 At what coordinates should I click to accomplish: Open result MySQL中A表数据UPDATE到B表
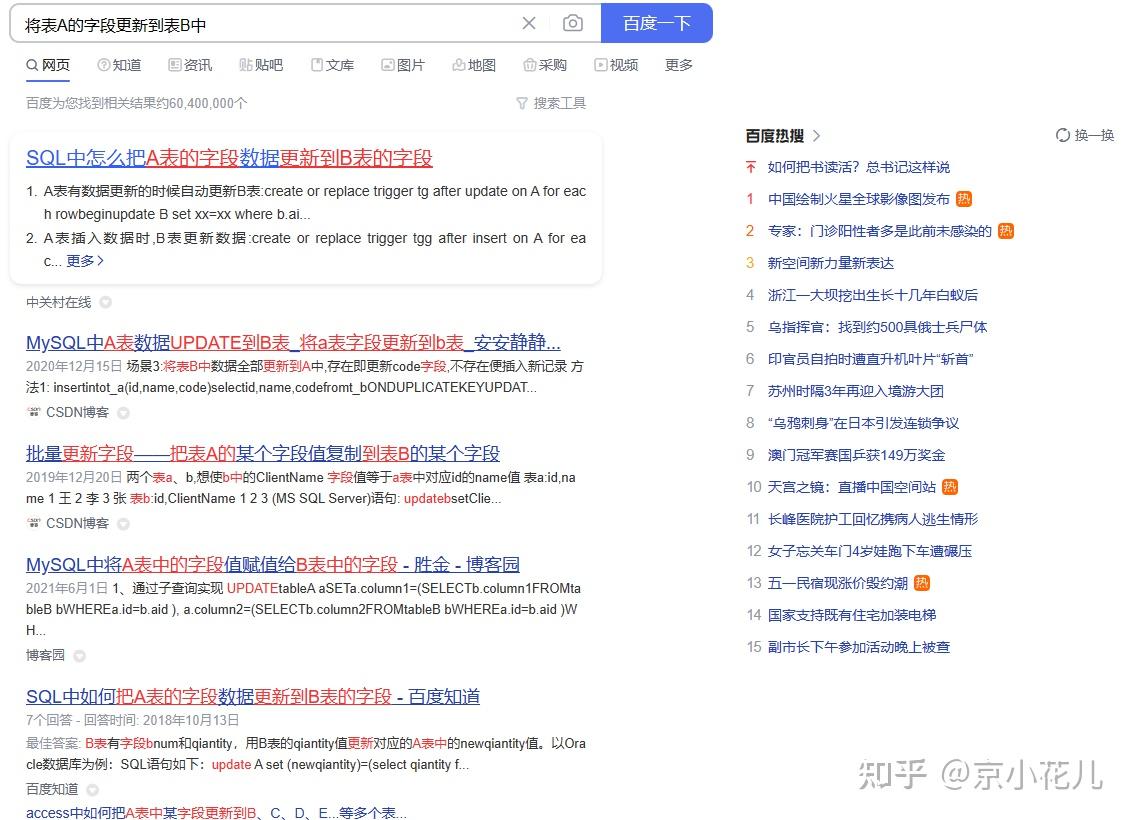tap(293, 342)
